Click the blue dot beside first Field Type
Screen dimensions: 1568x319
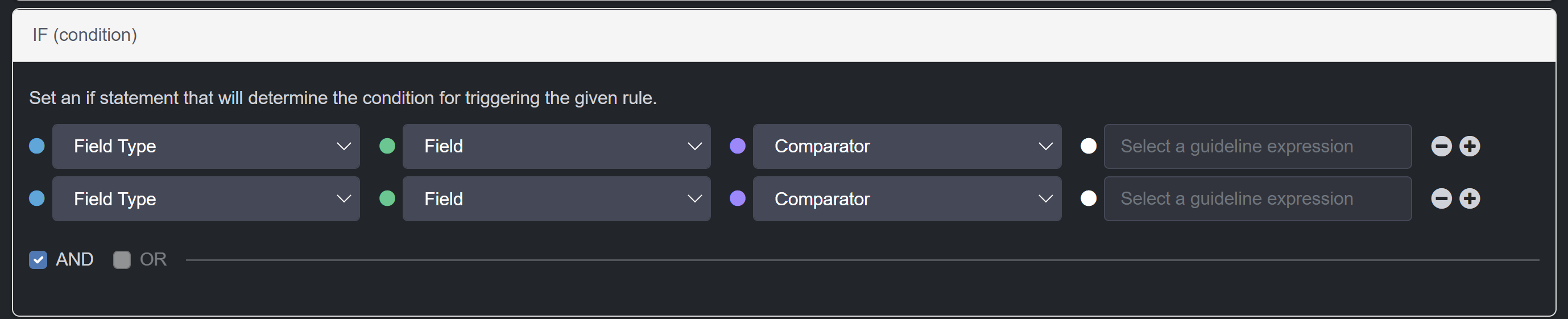tap(36, 146)
